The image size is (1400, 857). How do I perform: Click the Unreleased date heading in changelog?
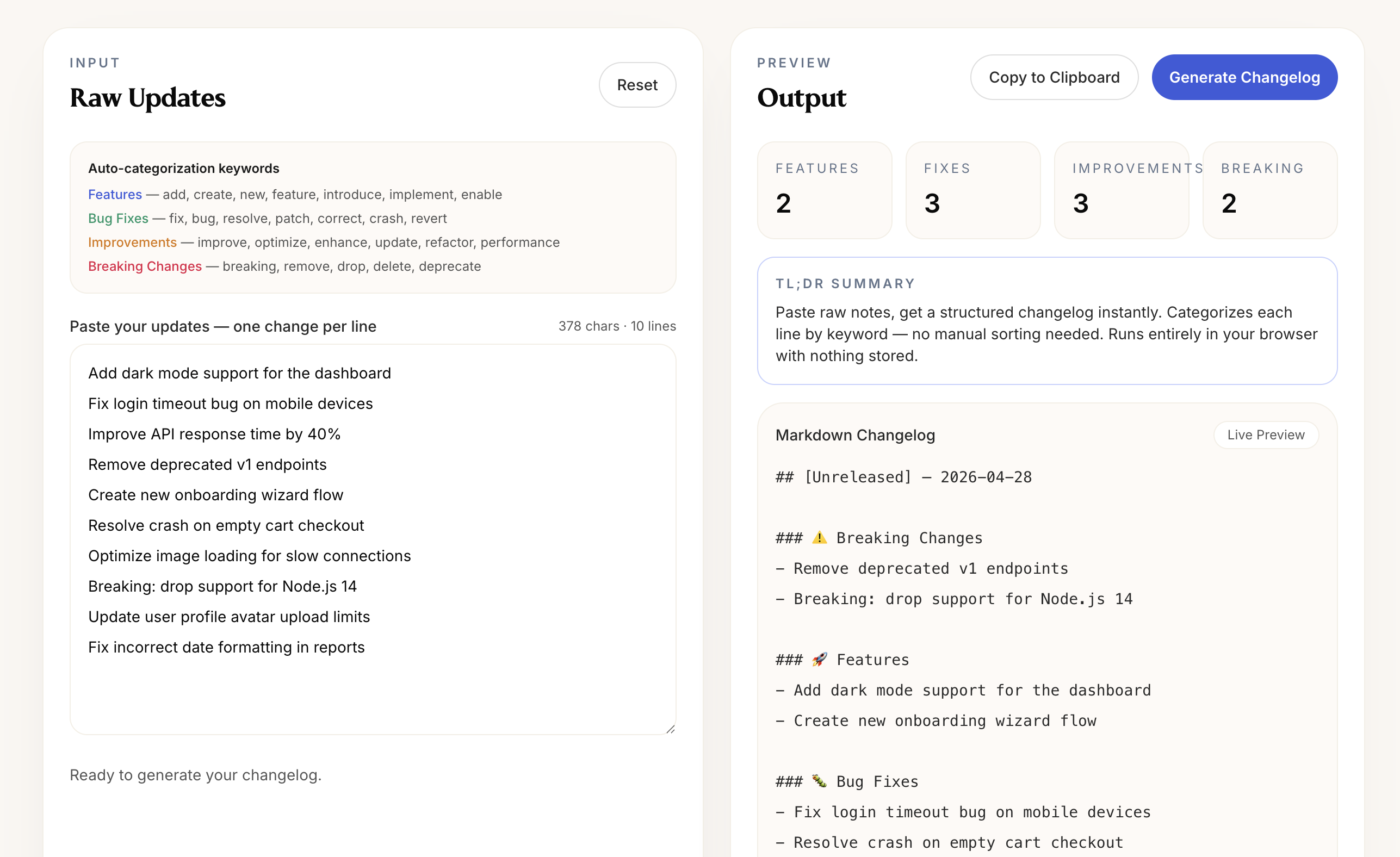point(903,477)
